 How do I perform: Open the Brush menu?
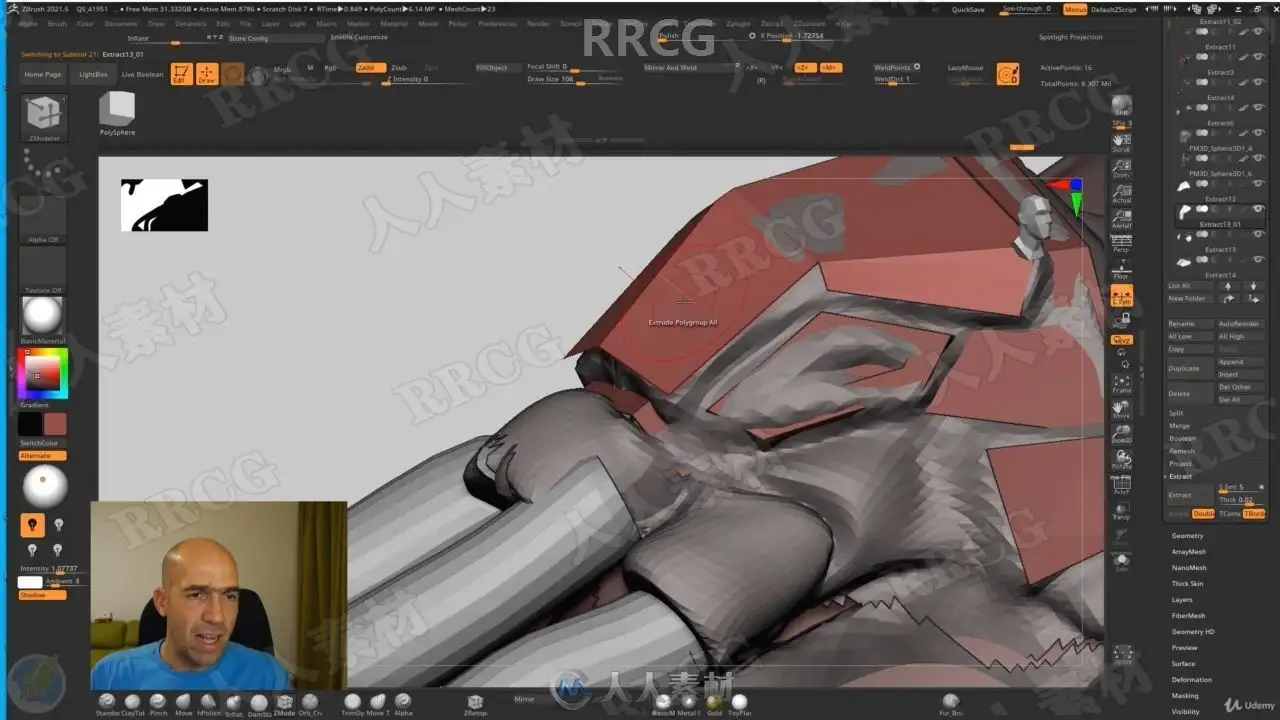pyautogui.click(x=57, y=23)
